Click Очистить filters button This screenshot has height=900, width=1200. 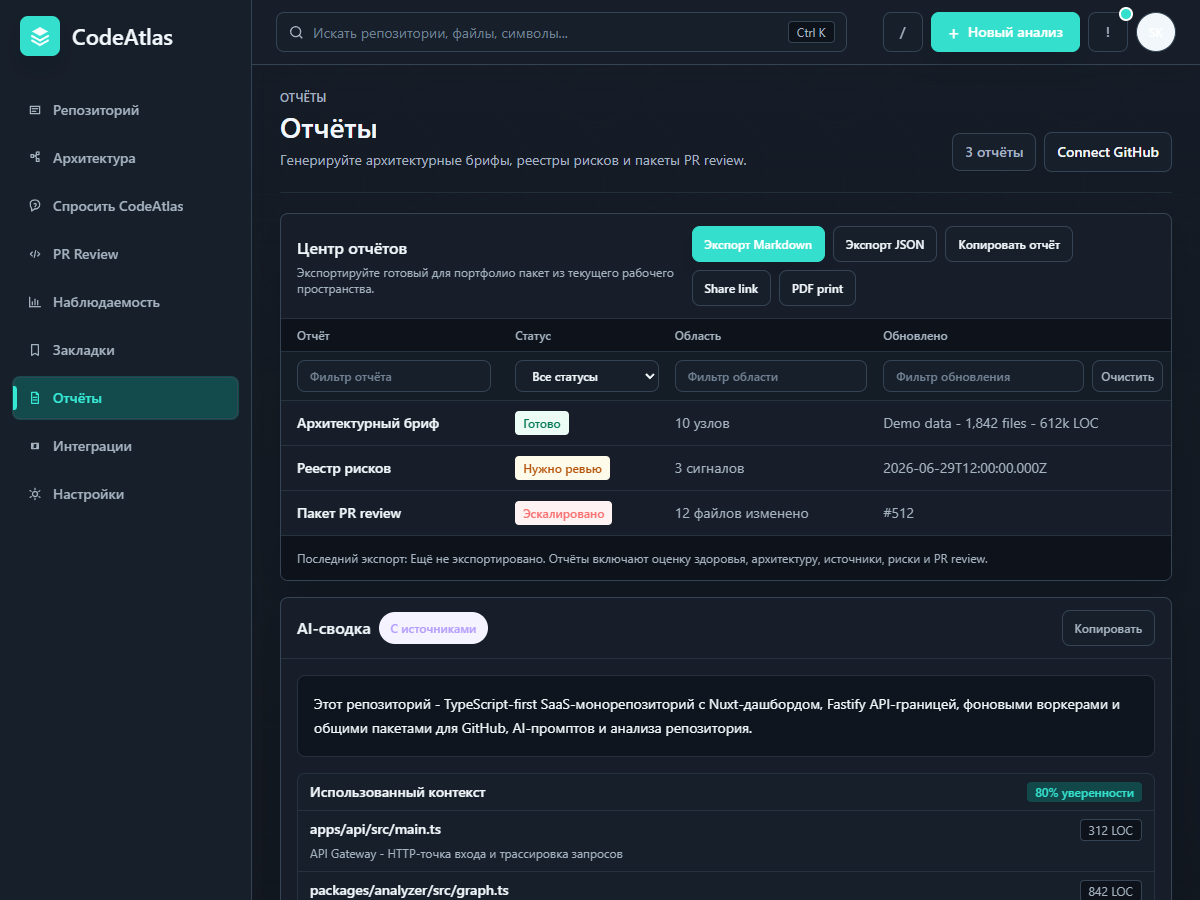[x=1127, y=376]
